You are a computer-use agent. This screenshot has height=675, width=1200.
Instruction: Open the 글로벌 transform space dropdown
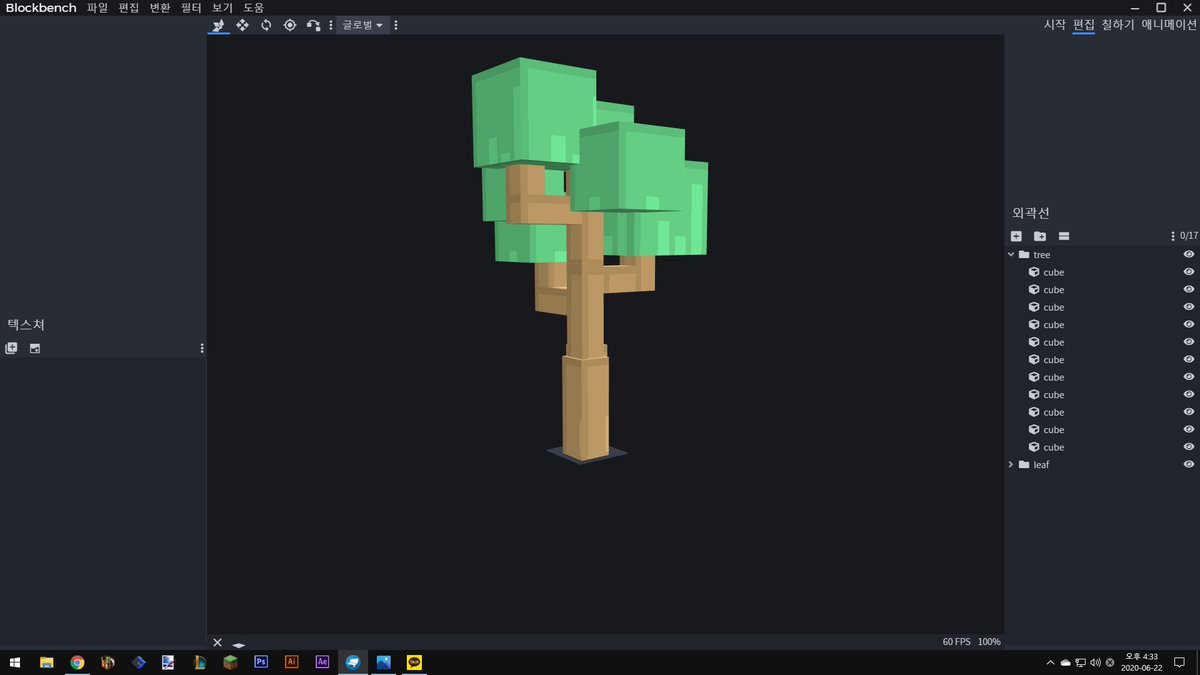(362, 25)
